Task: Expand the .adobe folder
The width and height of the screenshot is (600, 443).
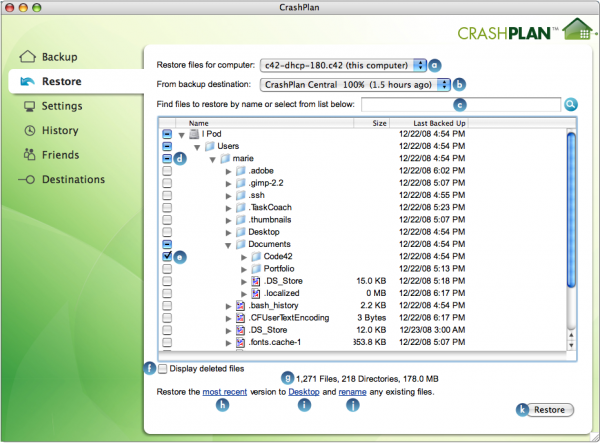Action: click(x=228, y=171)
